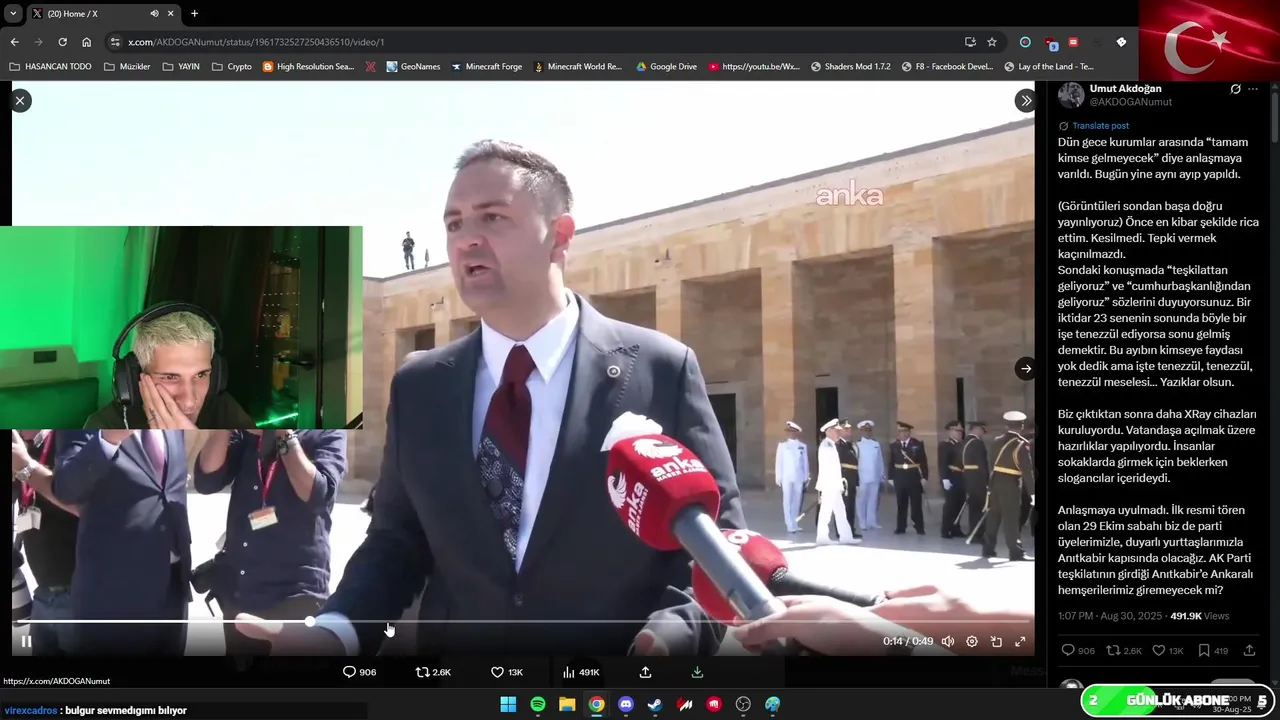Click the Grok icon beside the author name
The width and height of the screenshot is (1280, 720).
point(1235,89)
